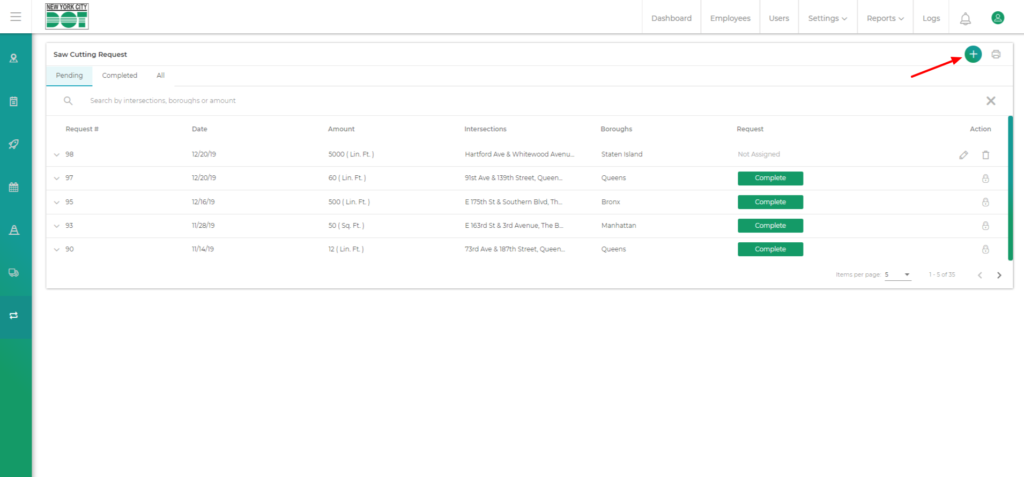Open the calendar icon in sidebar
Image resolution: width=1024 pixels, height=477 pixels.
click(14, 187)
